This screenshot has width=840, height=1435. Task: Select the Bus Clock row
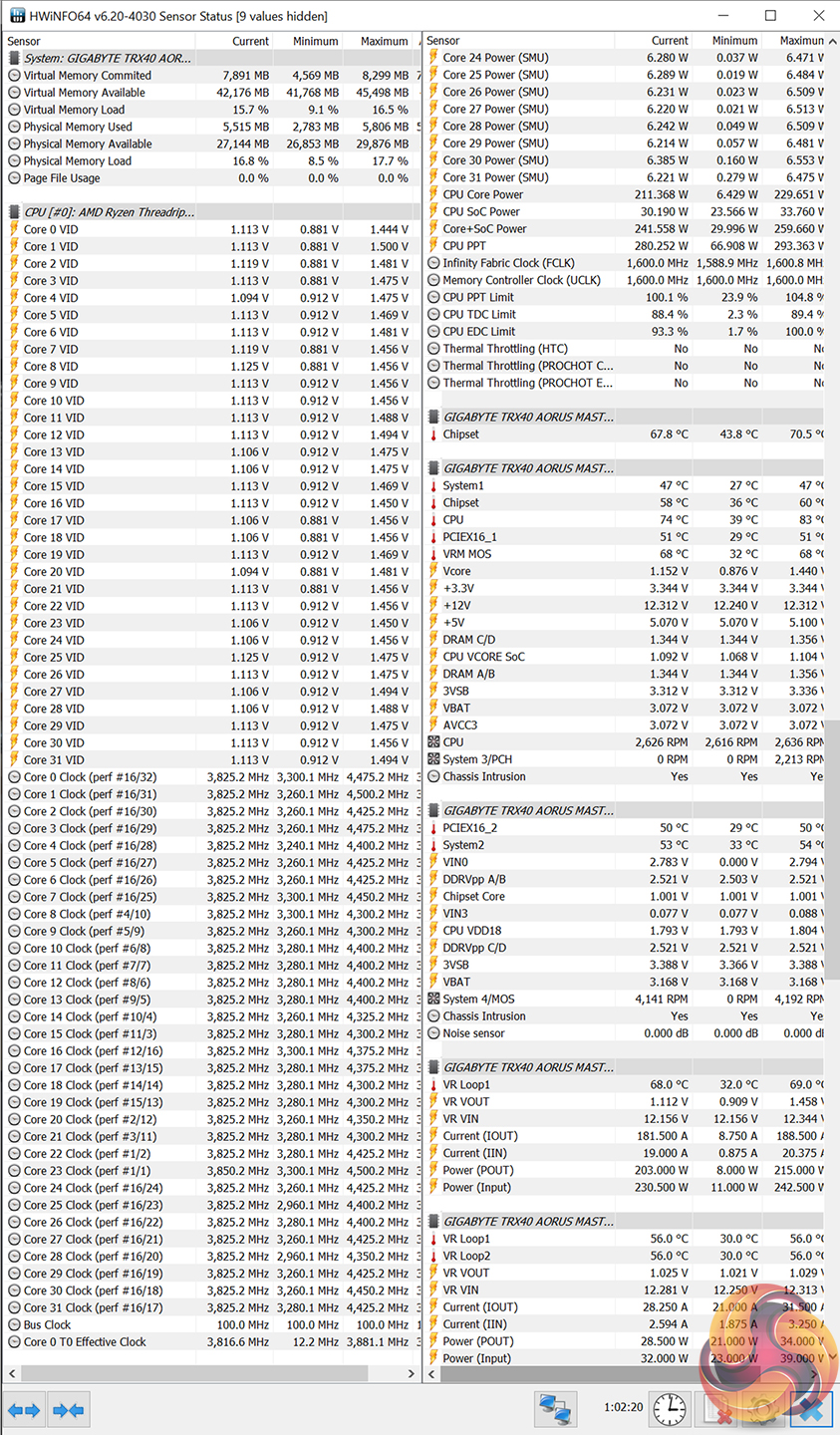point(211,1324)
